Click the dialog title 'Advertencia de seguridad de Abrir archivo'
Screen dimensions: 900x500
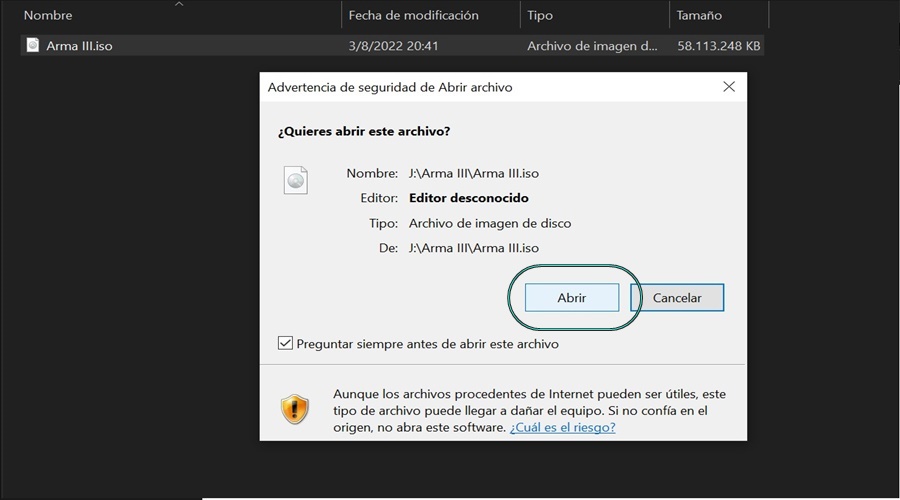[x=390, y=87]
